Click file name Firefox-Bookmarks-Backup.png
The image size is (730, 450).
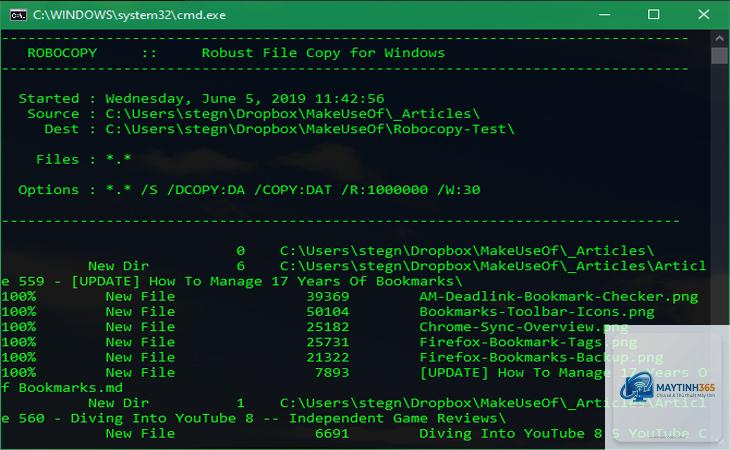click(541, 357)
